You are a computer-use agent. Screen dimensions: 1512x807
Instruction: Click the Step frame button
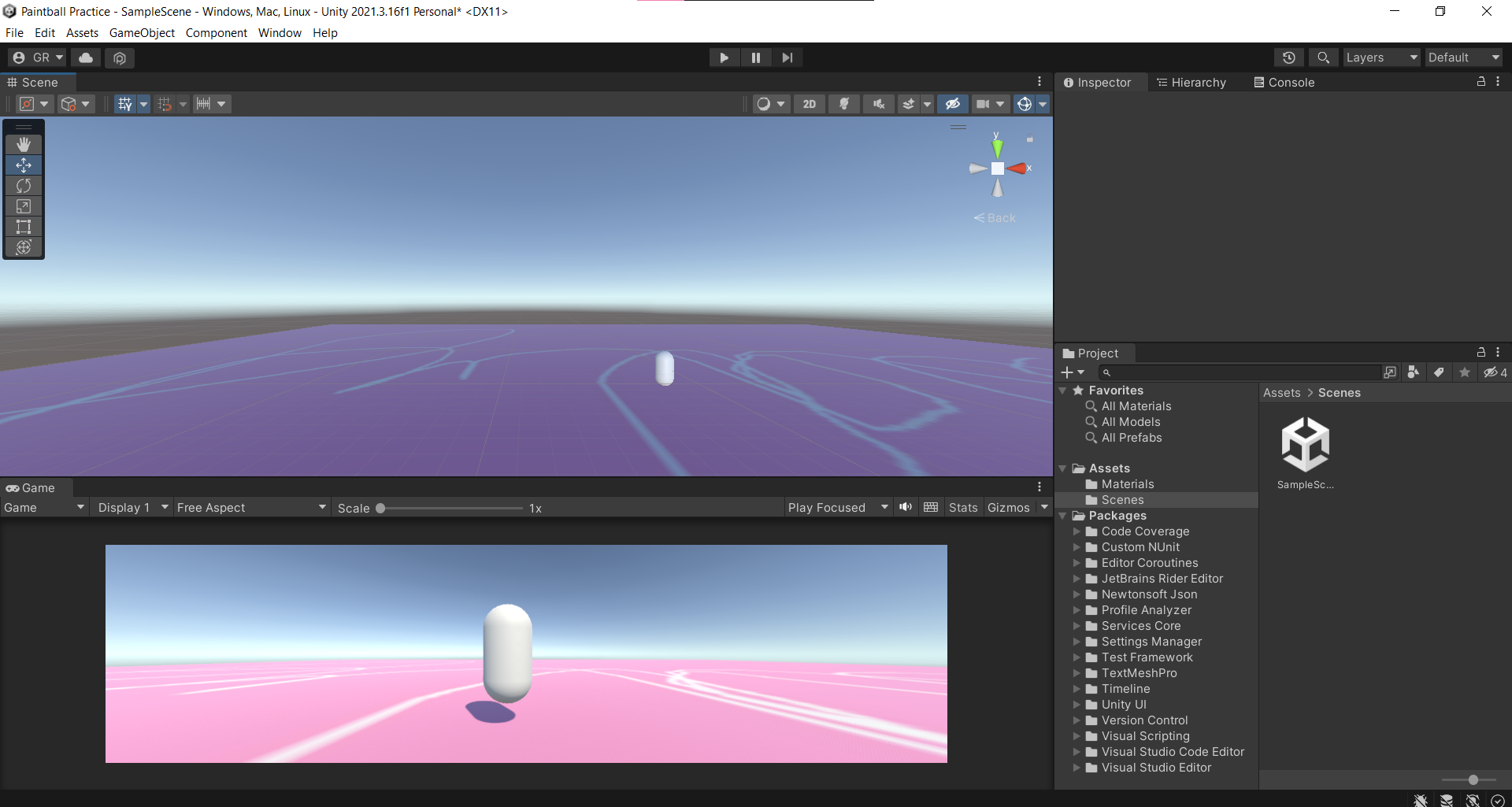click(787, 57)
